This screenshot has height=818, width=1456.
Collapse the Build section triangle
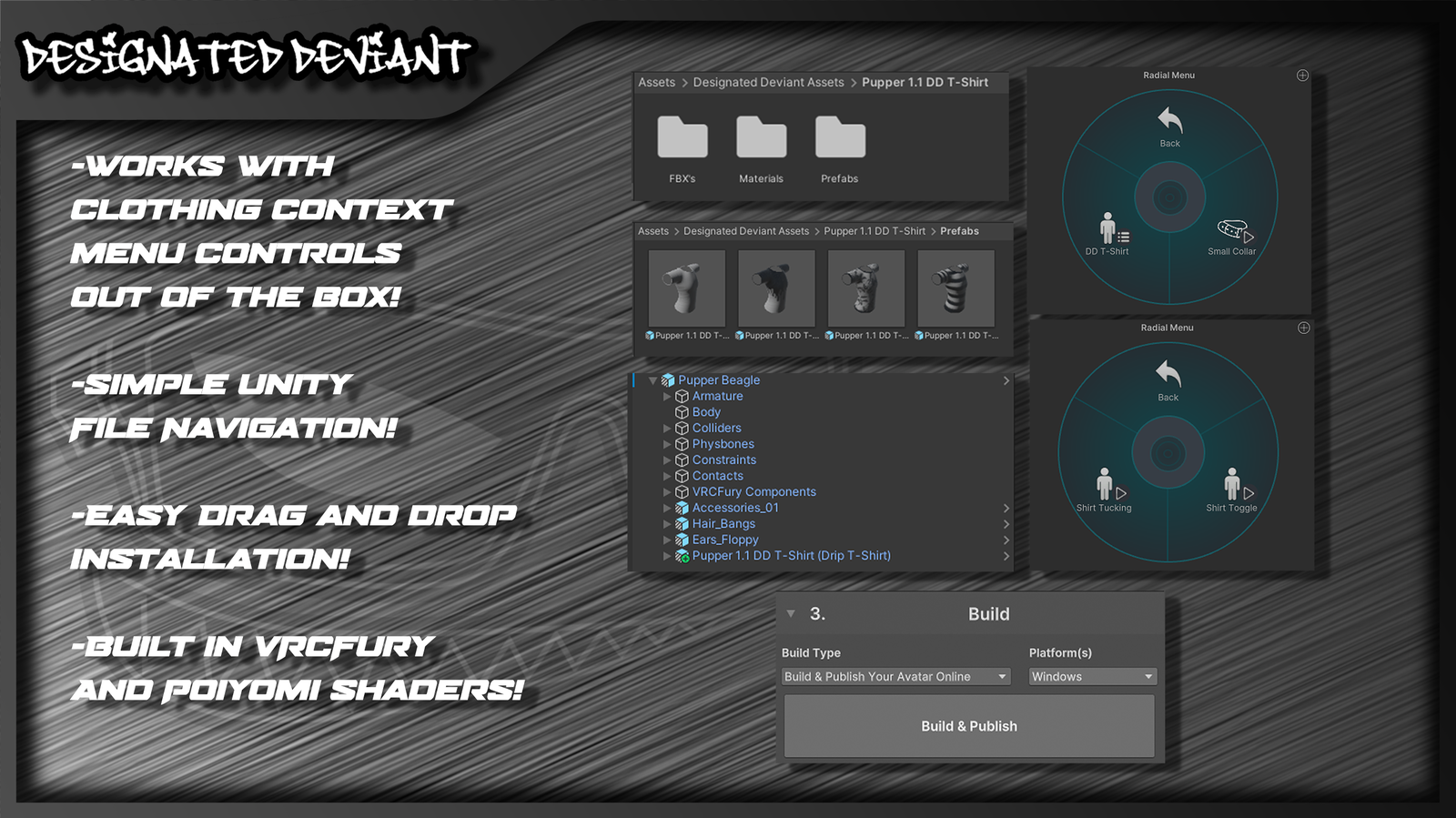click(x=791, y=614)
